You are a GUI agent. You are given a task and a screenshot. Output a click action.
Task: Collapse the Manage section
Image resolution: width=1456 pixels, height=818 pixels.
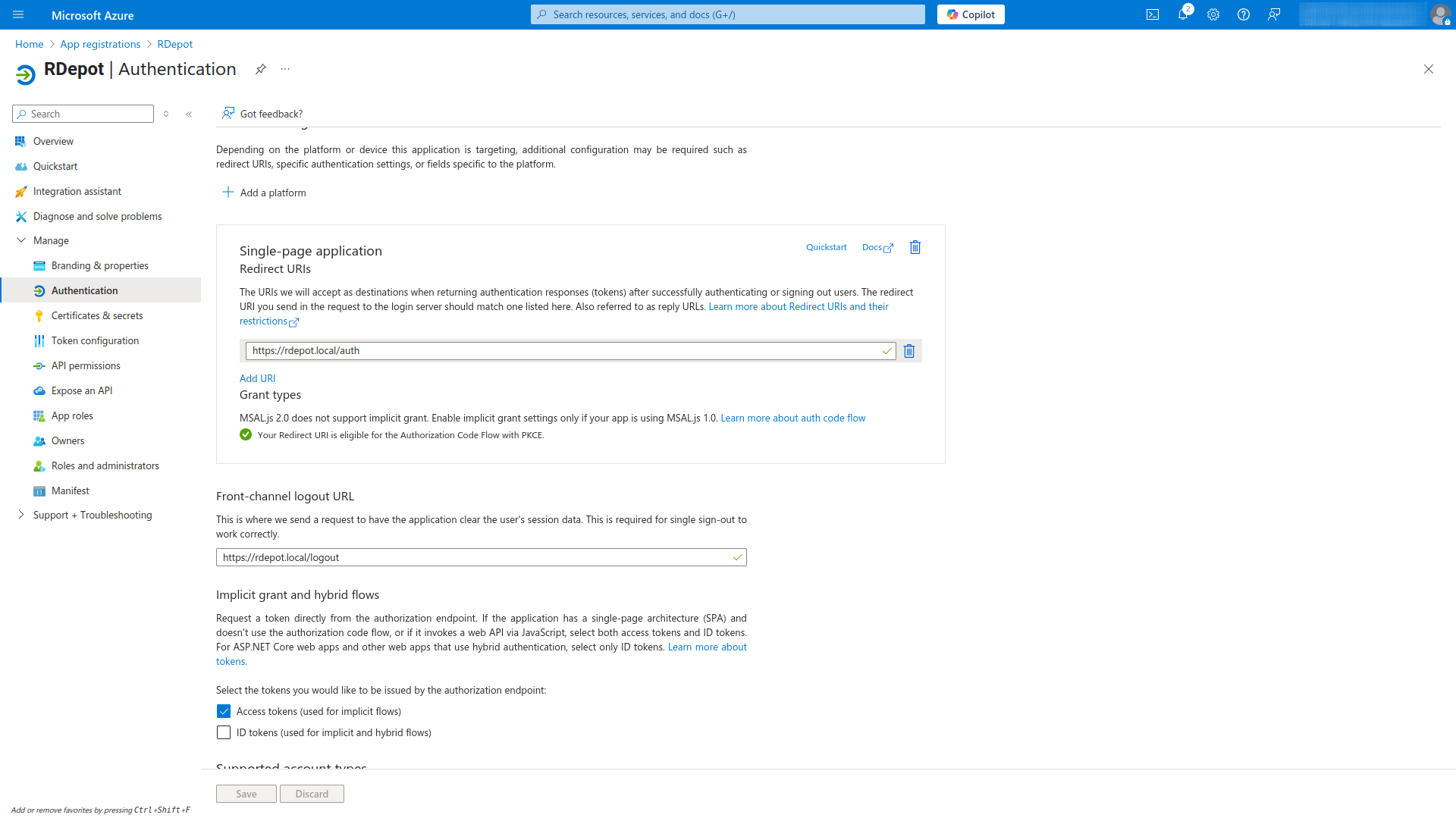[21, 240]
